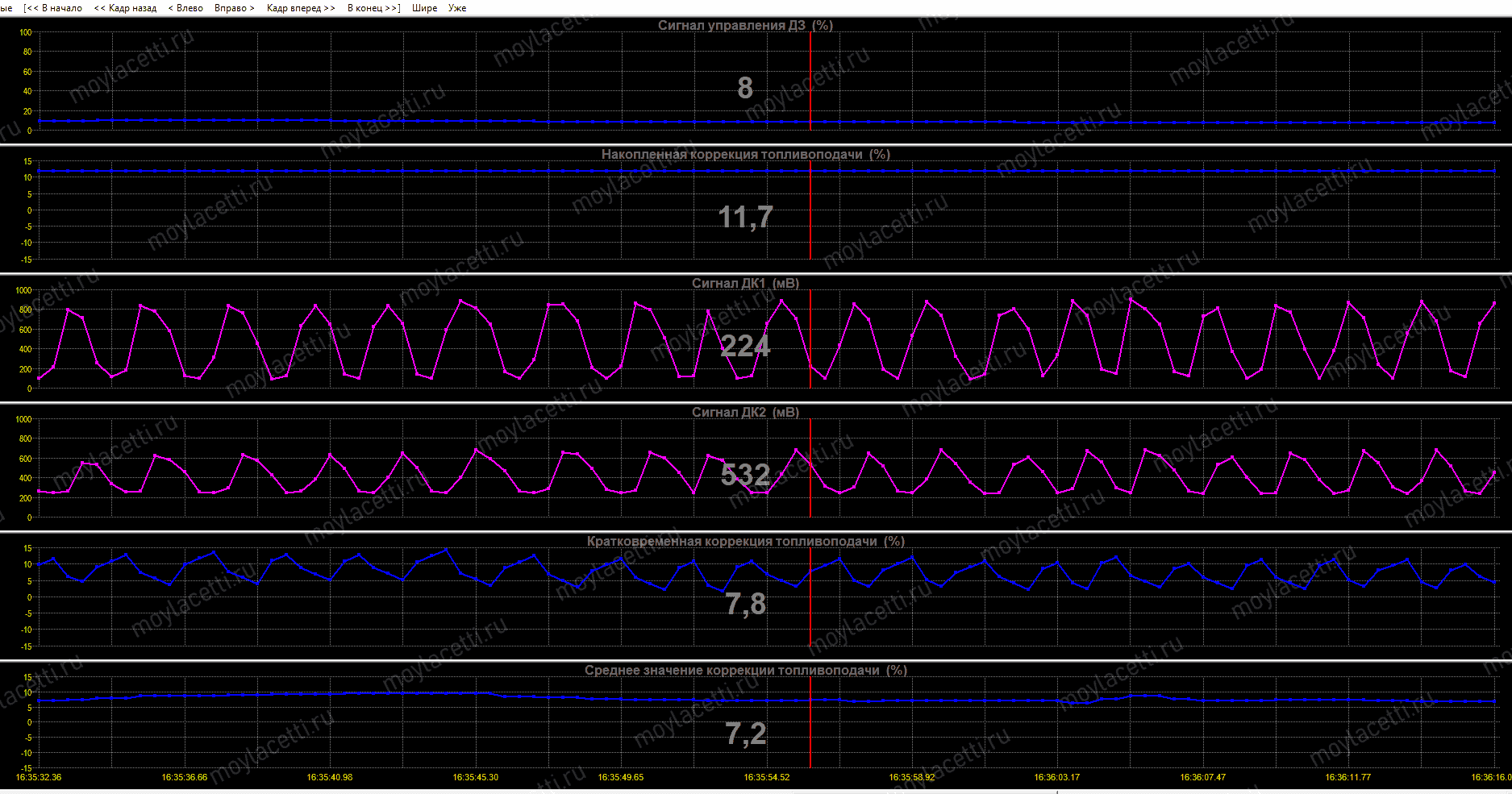
Task: Jump to end with "В конец"
Action: pos(373,8)
